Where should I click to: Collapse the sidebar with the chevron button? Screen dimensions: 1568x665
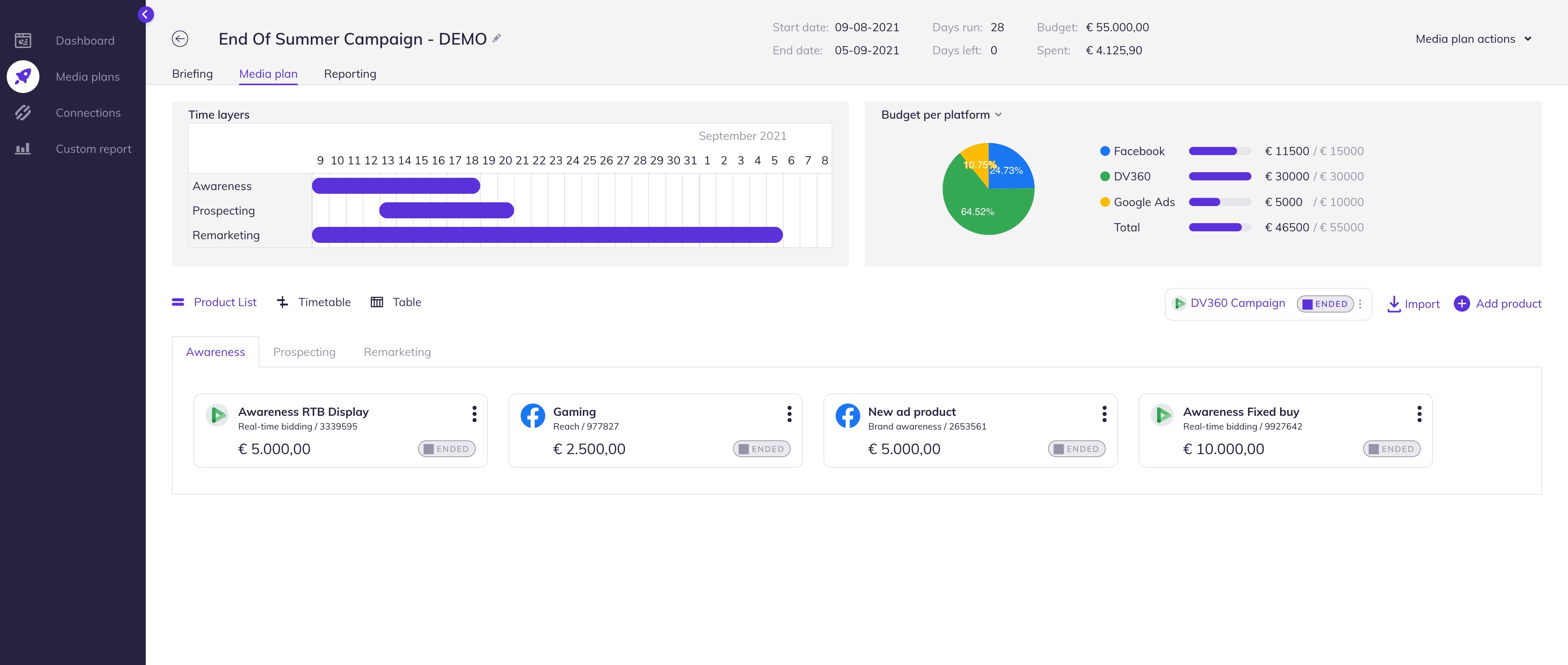click(145, 14)
